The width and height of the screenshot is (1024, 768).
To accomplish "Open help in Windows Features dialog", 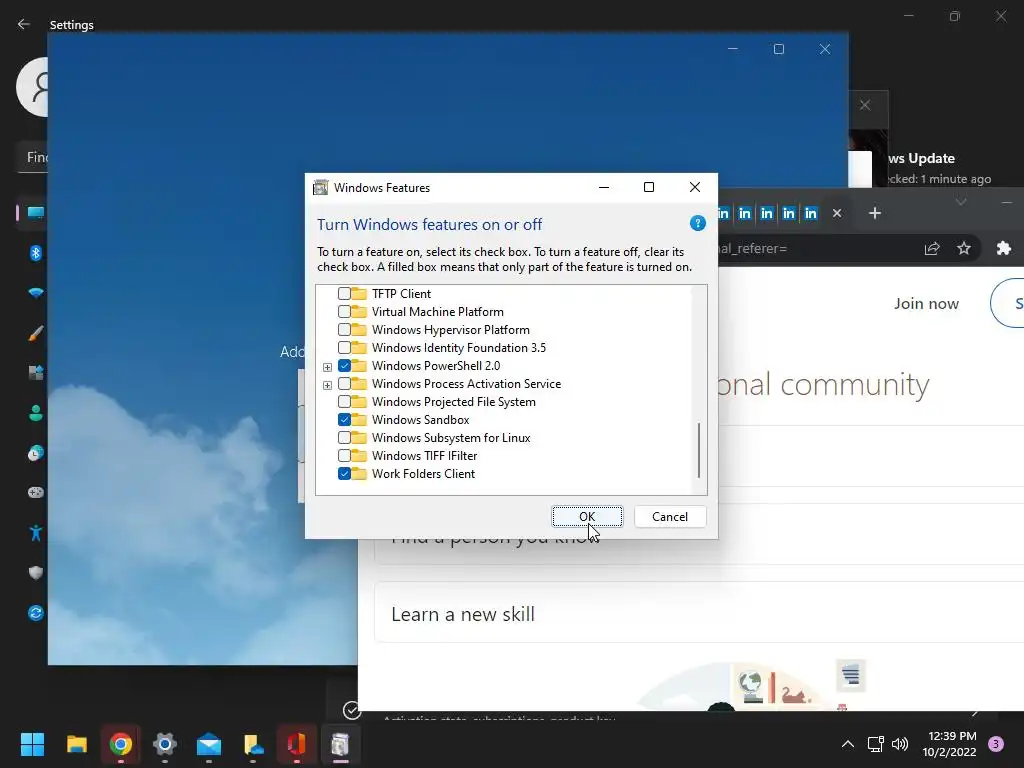I will point(697,223).
